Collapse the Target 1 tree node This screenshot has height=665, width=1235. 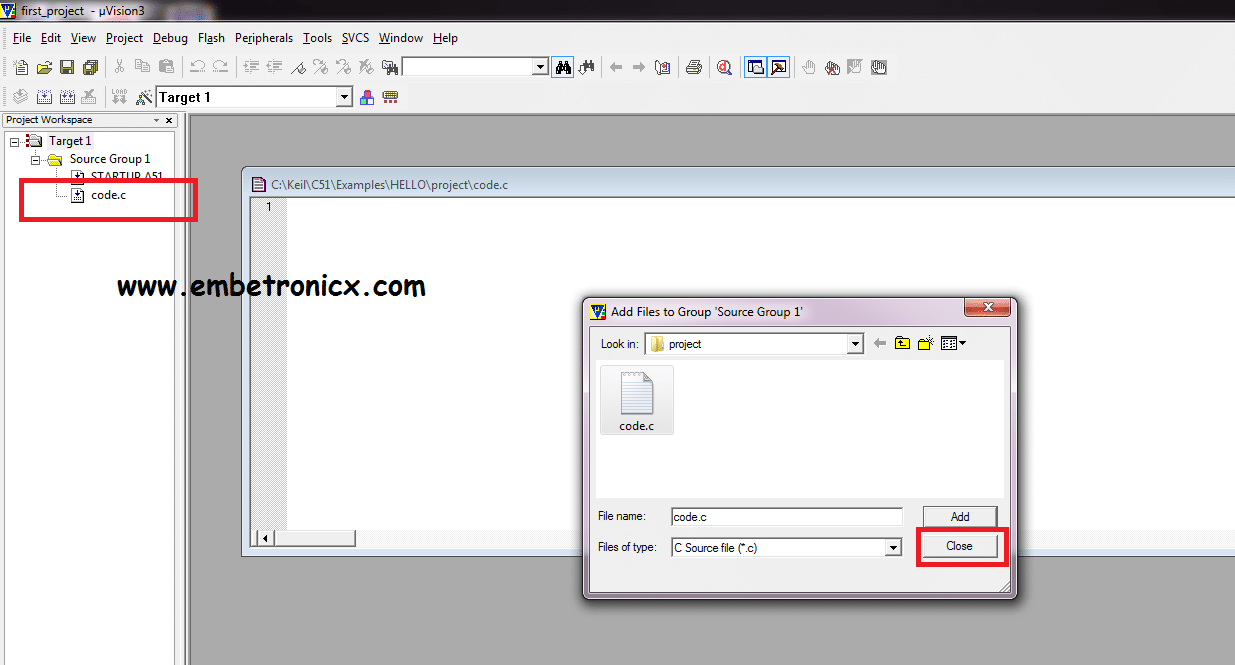click(15, 141)
